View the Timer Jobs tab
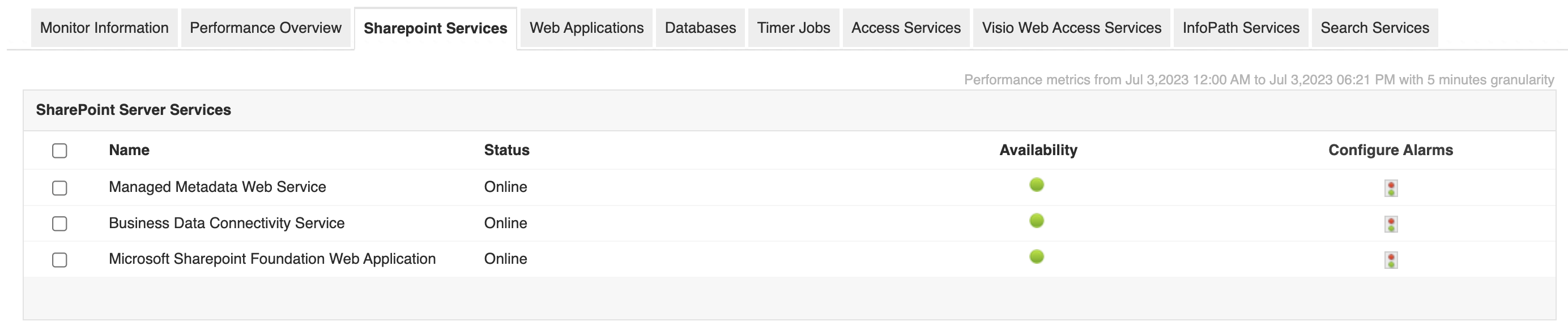 (x=793, y=28)
